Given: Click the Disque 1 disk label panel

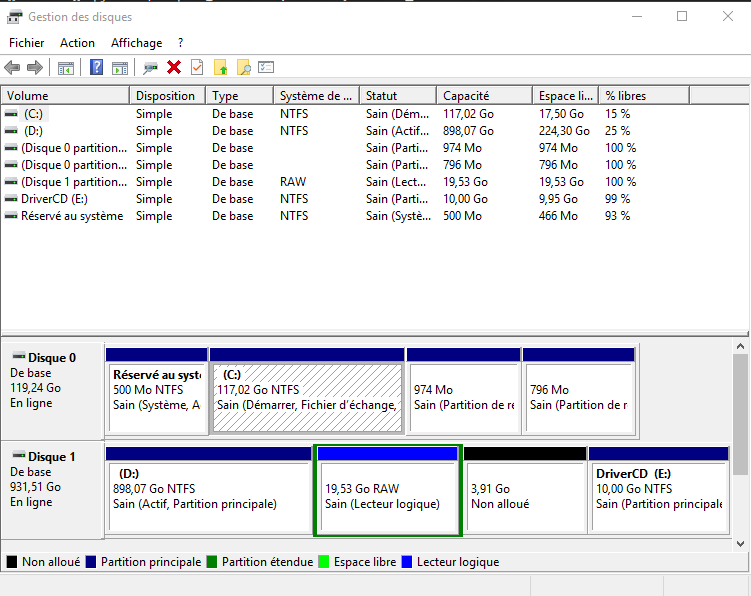Looking at the screenshot, I should 53,490.
